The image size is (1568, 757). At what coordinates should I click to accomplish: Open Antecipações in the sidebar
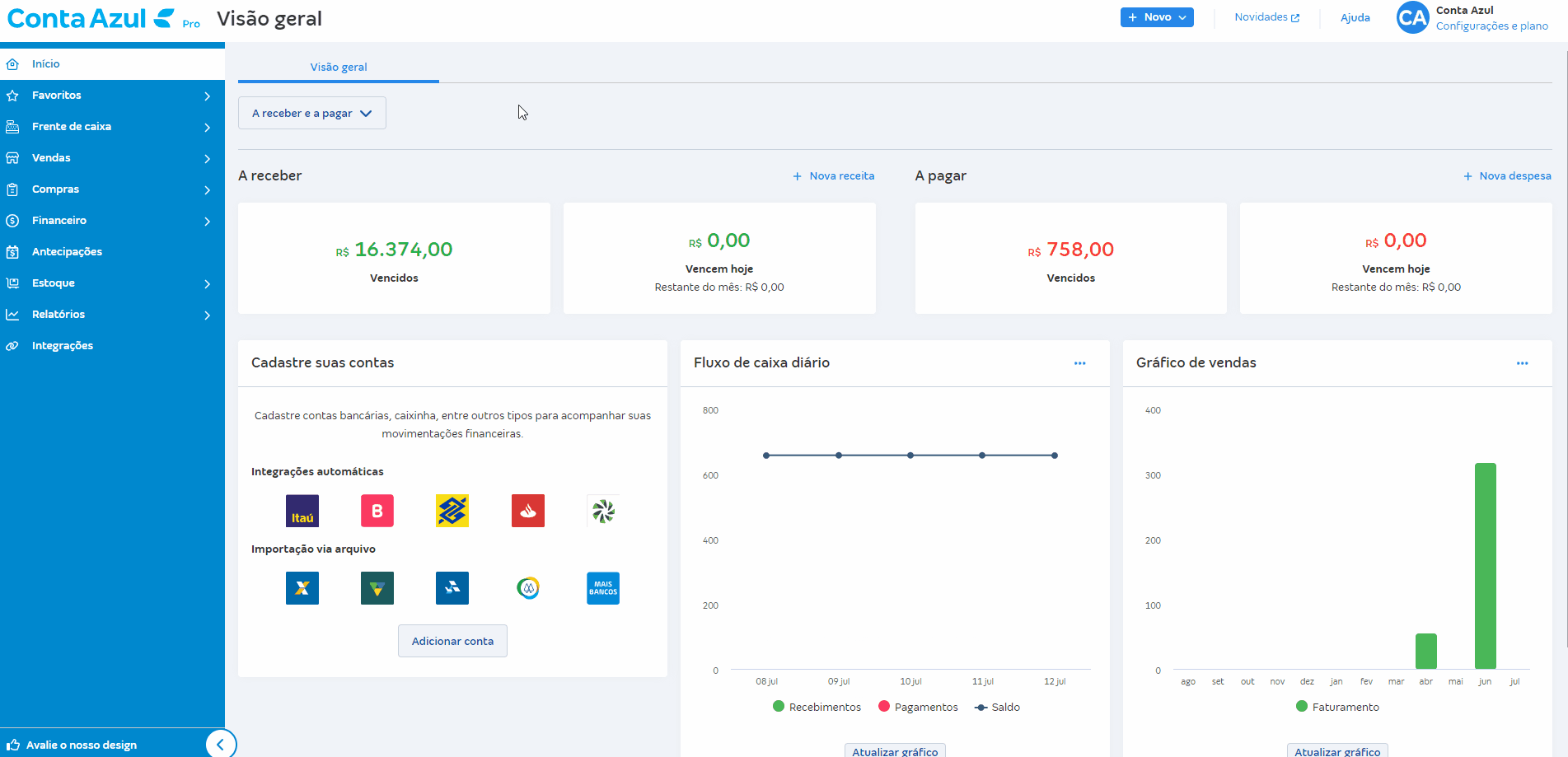coord(112,252)
